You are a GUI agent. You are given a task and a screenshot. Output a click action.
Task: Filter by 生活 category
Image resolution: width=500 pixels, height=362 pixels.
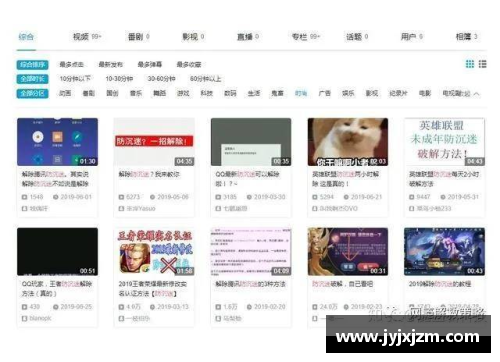coord(254,94)
